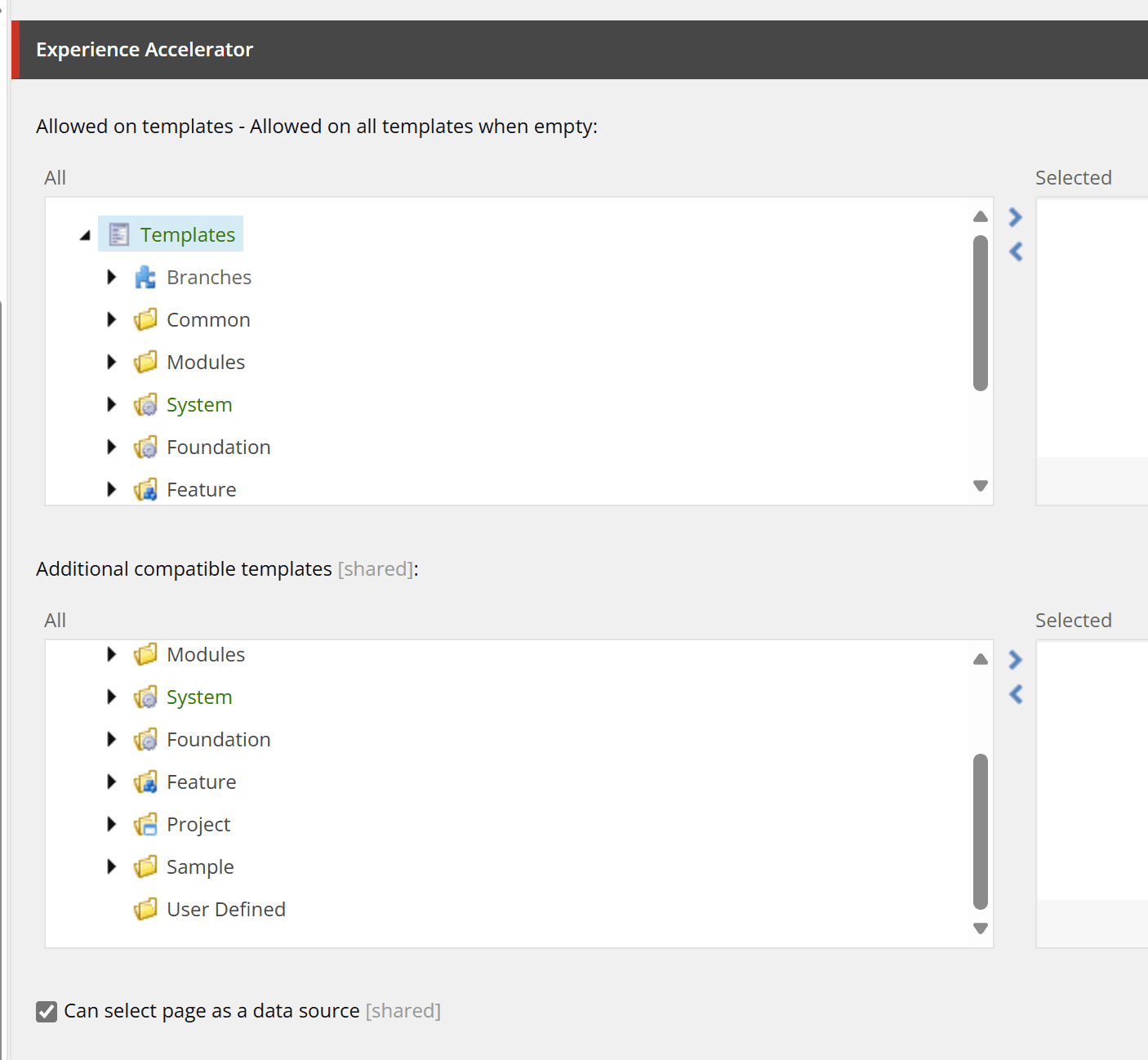Expand the Feature node in bottom tree
The width and height of the screenshot is (1148, 1060).
(112, 782)
